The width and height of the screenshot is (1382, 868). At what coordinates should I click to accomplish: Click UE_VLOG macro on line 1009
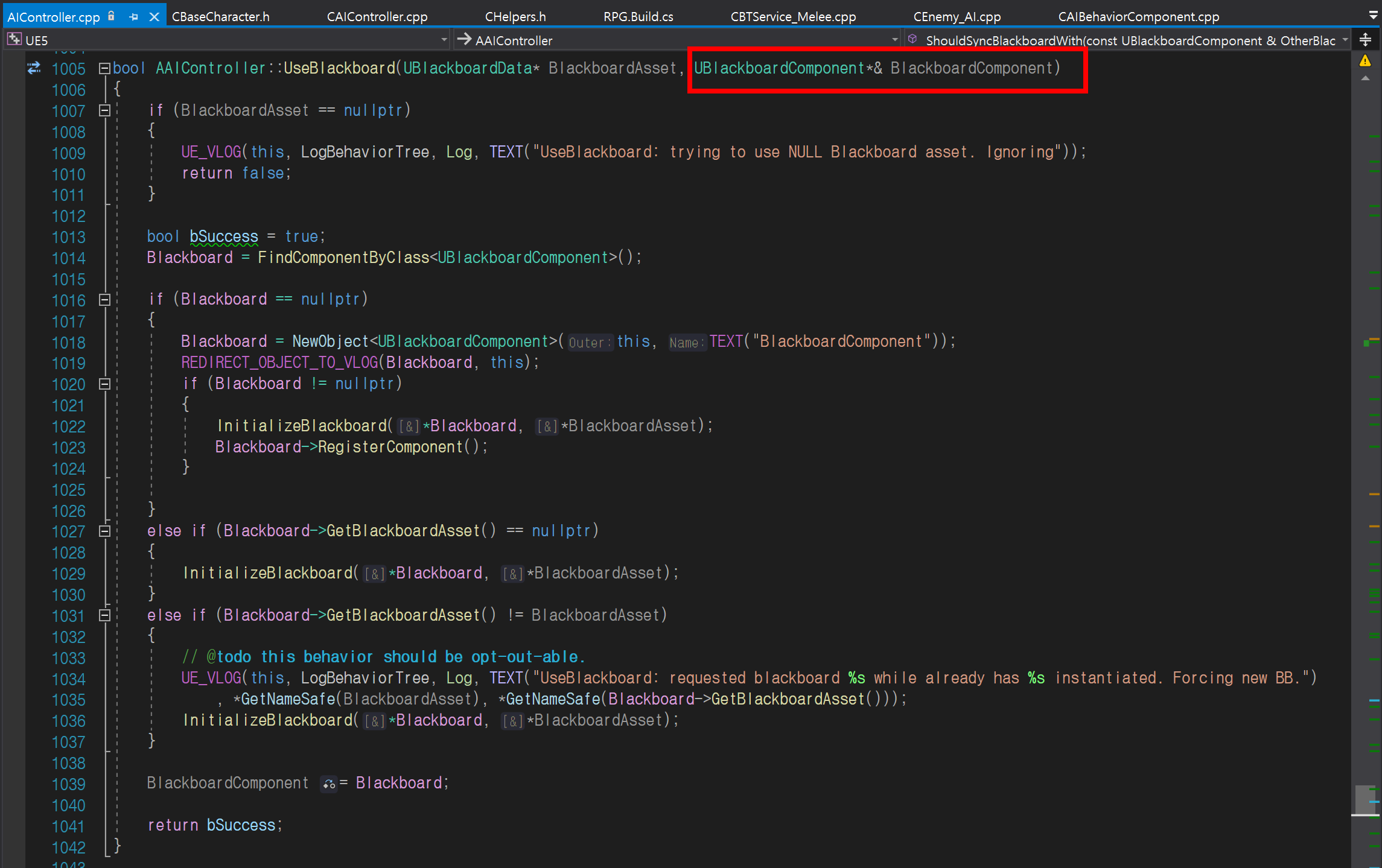pyautogui.click(x=211, y=152)
